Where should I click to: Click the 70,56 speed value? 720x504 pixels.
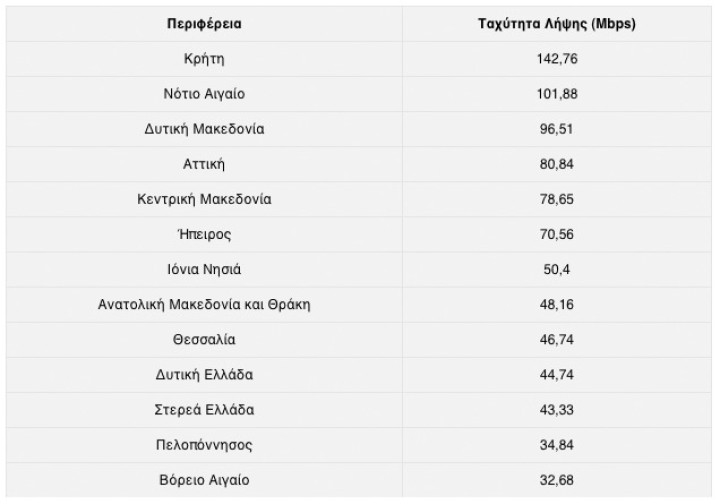tap(558, 234)
